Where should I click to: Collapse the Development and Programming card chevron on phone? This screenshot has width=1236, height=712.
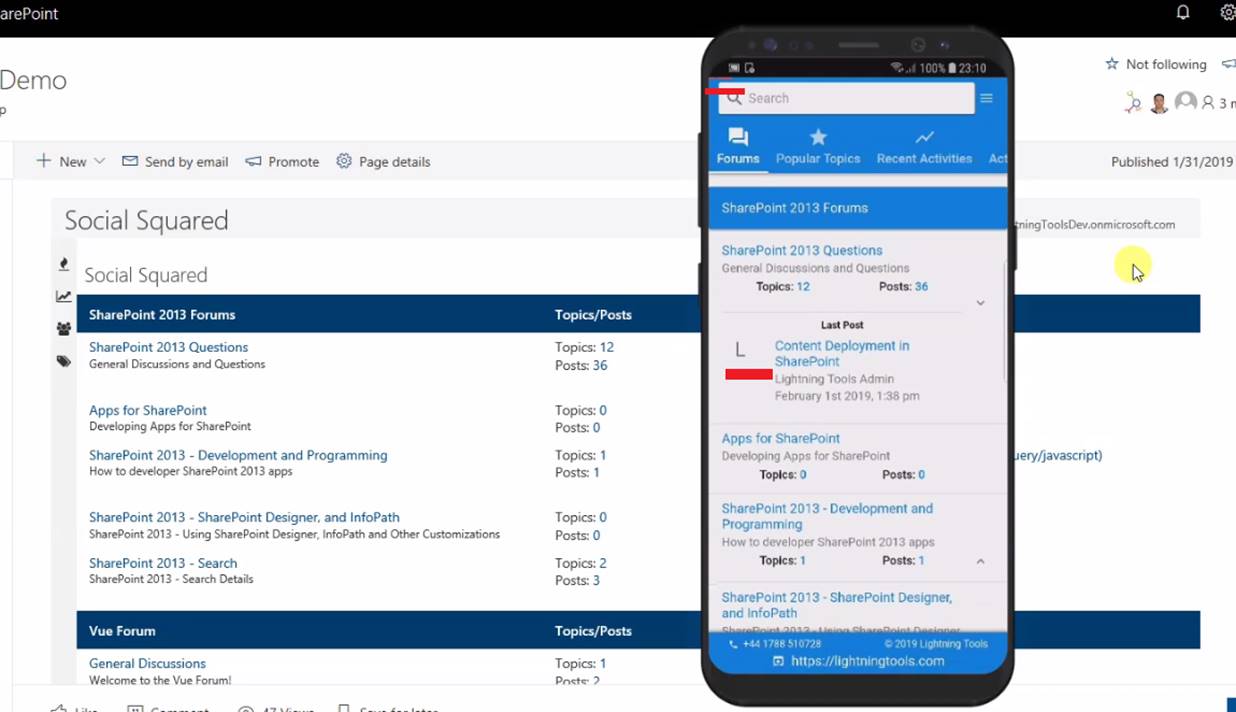[980, 561]
